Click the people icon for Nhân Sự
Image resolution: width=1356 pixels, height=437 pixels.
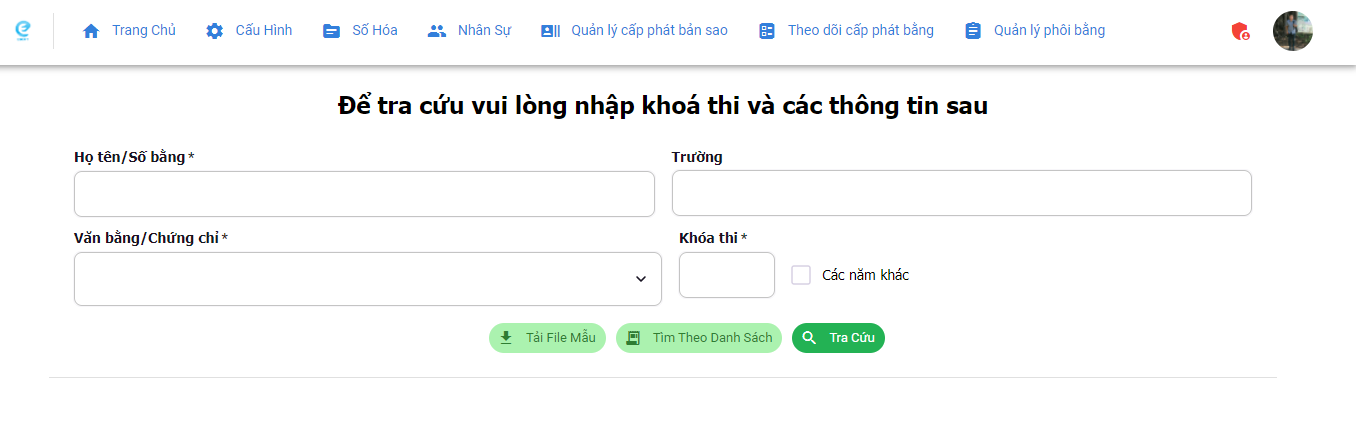[x=437, y=31]
